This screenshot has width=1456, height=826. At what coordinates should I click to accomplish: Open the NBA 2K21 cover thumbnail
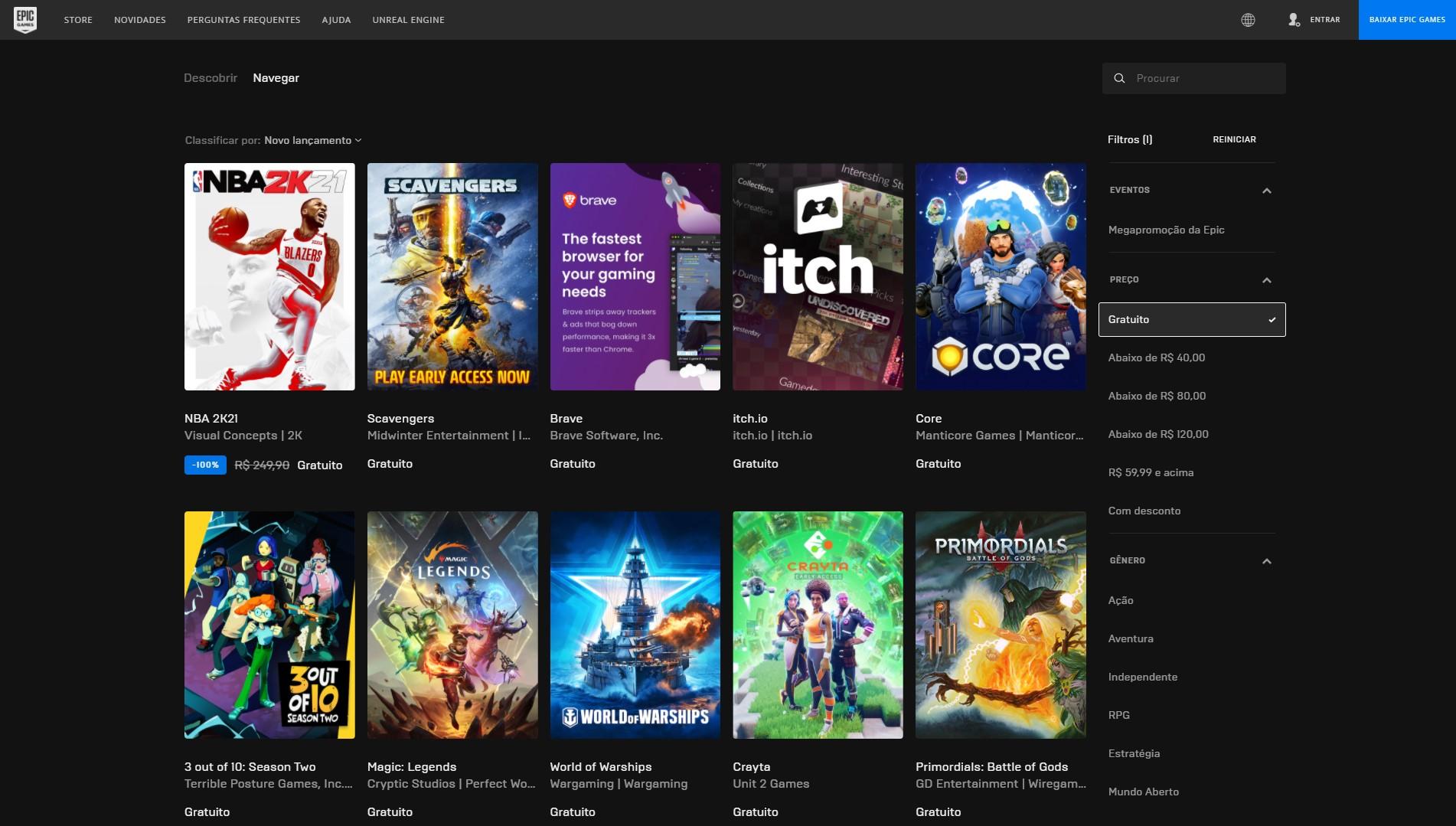(269, 276)
